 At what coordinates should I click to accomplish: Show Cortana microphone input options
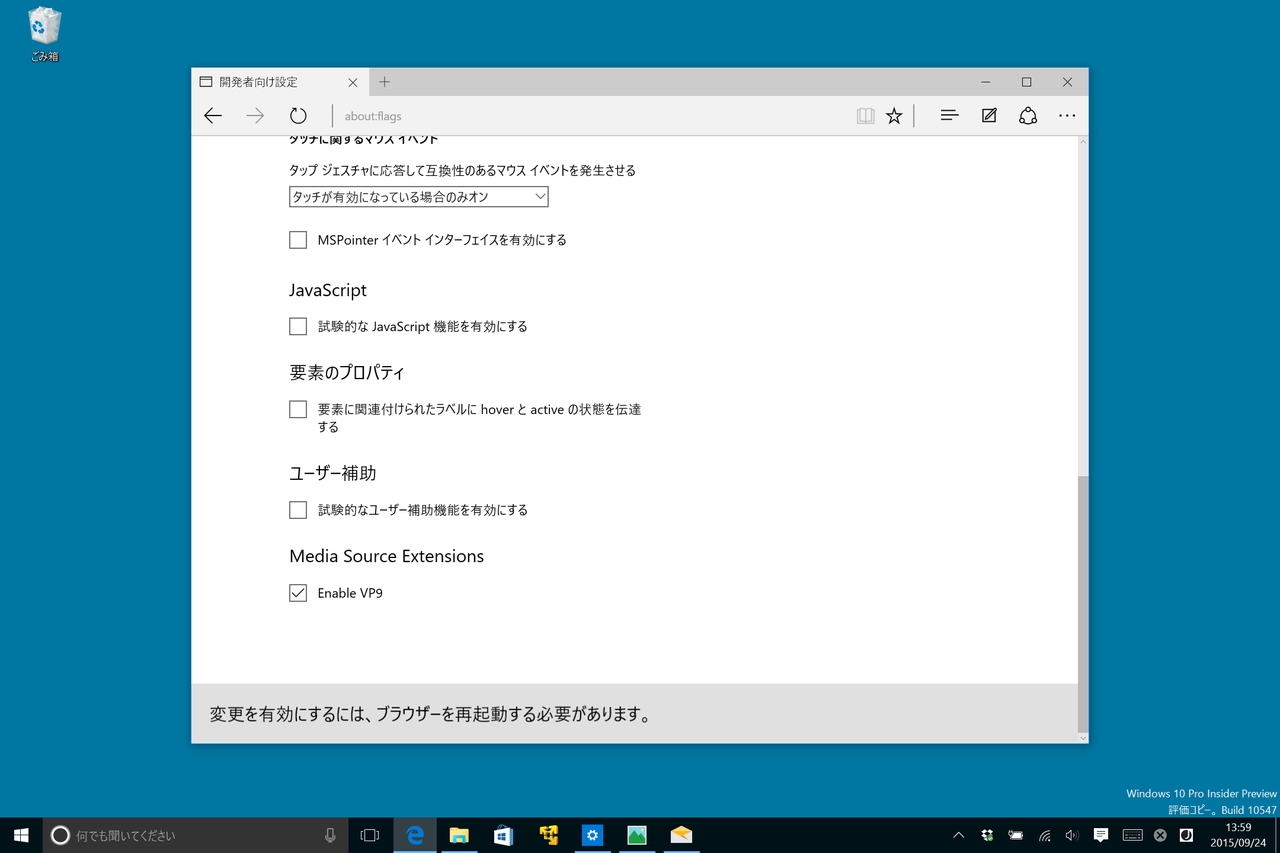coord(330,834)
